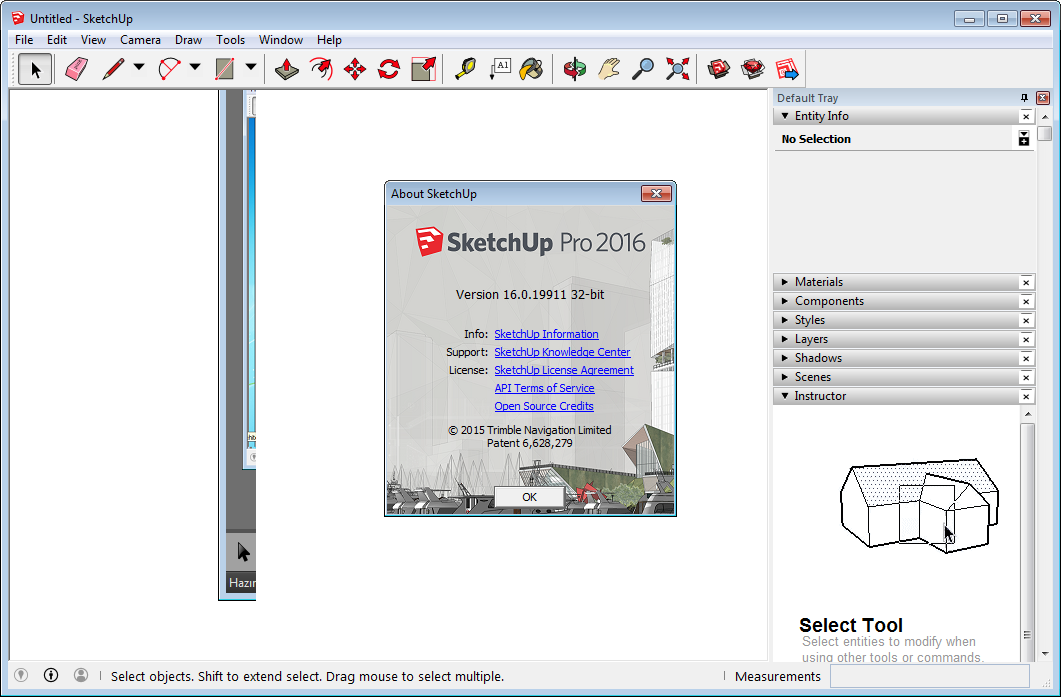
Task: Select the Line pencil tool
Action: point(113,69)
